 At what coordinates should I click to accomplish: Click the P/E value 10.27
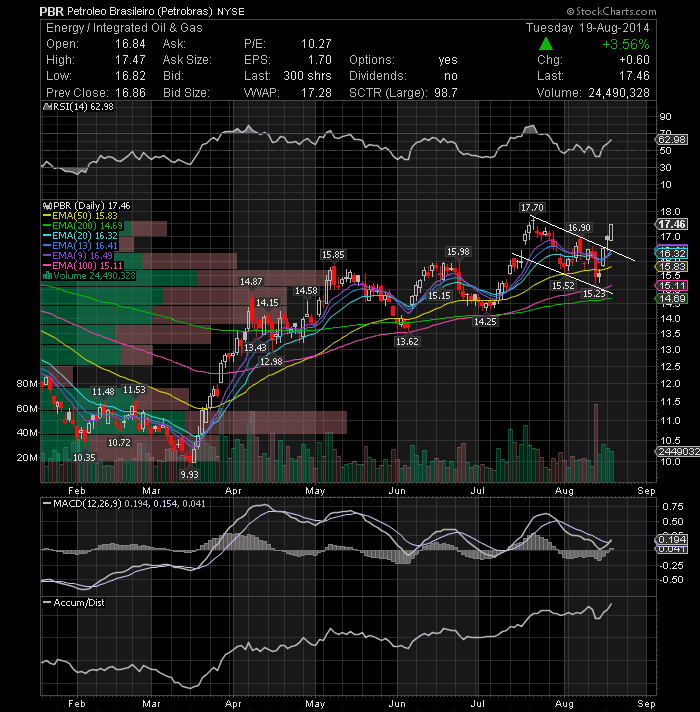tap(316, 44)
